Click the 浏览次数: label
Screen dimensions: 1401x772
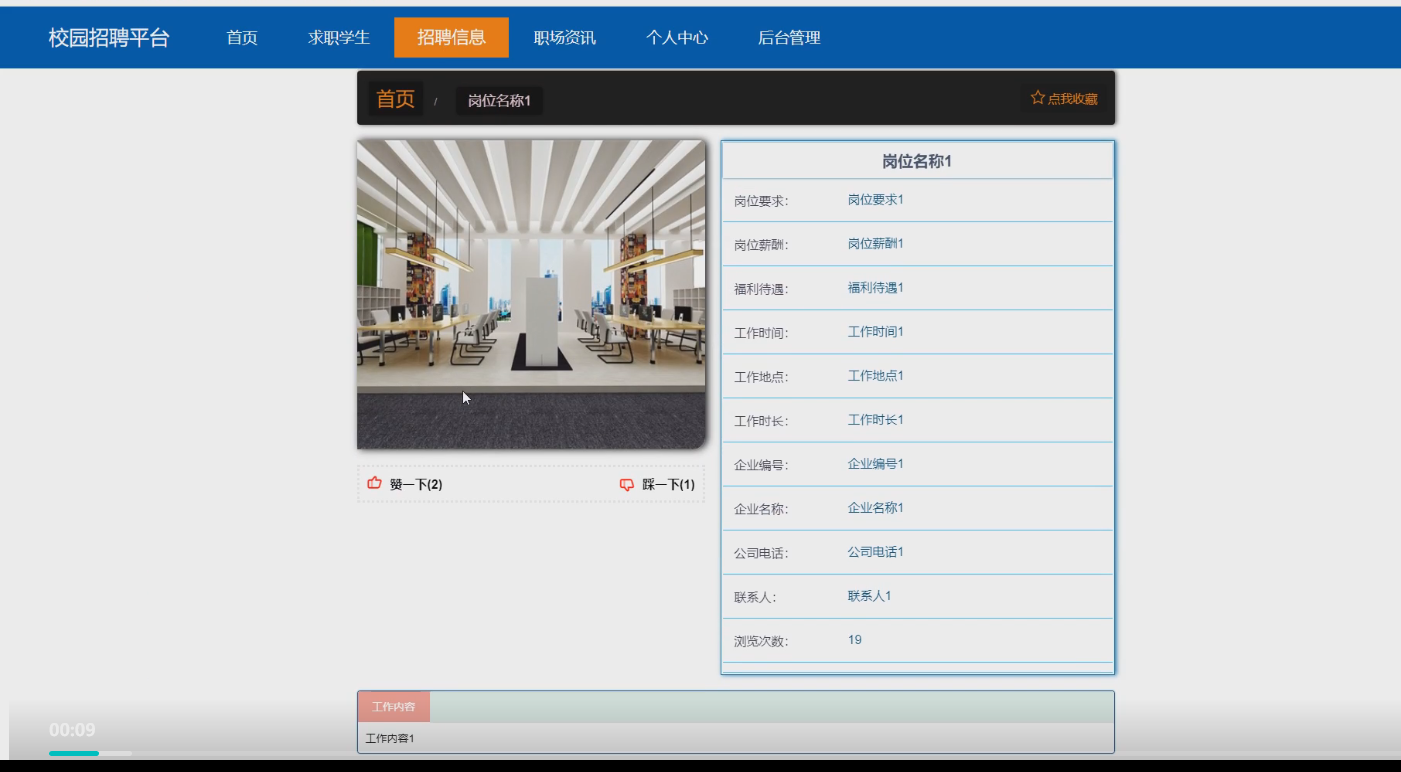pyautogui.click(x=761, y=642)
